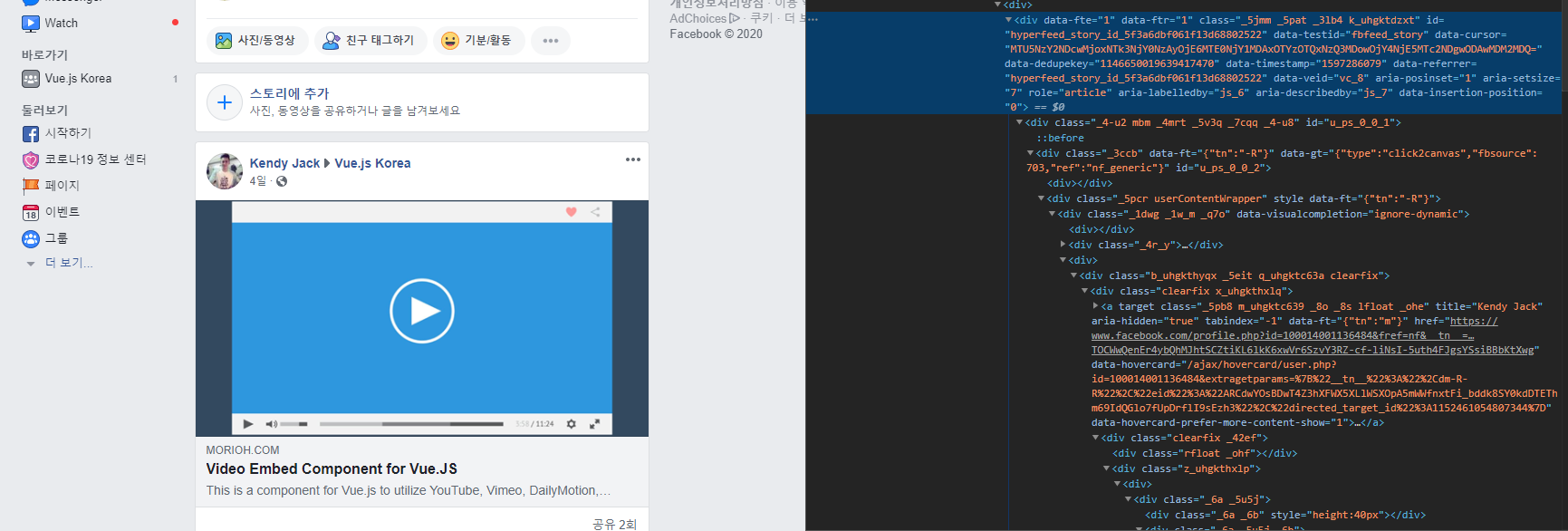Open Video Embed Component for Vue.JS link
Image resolution: width=1568 pixels, height=531 pixels.
point(332,468)
